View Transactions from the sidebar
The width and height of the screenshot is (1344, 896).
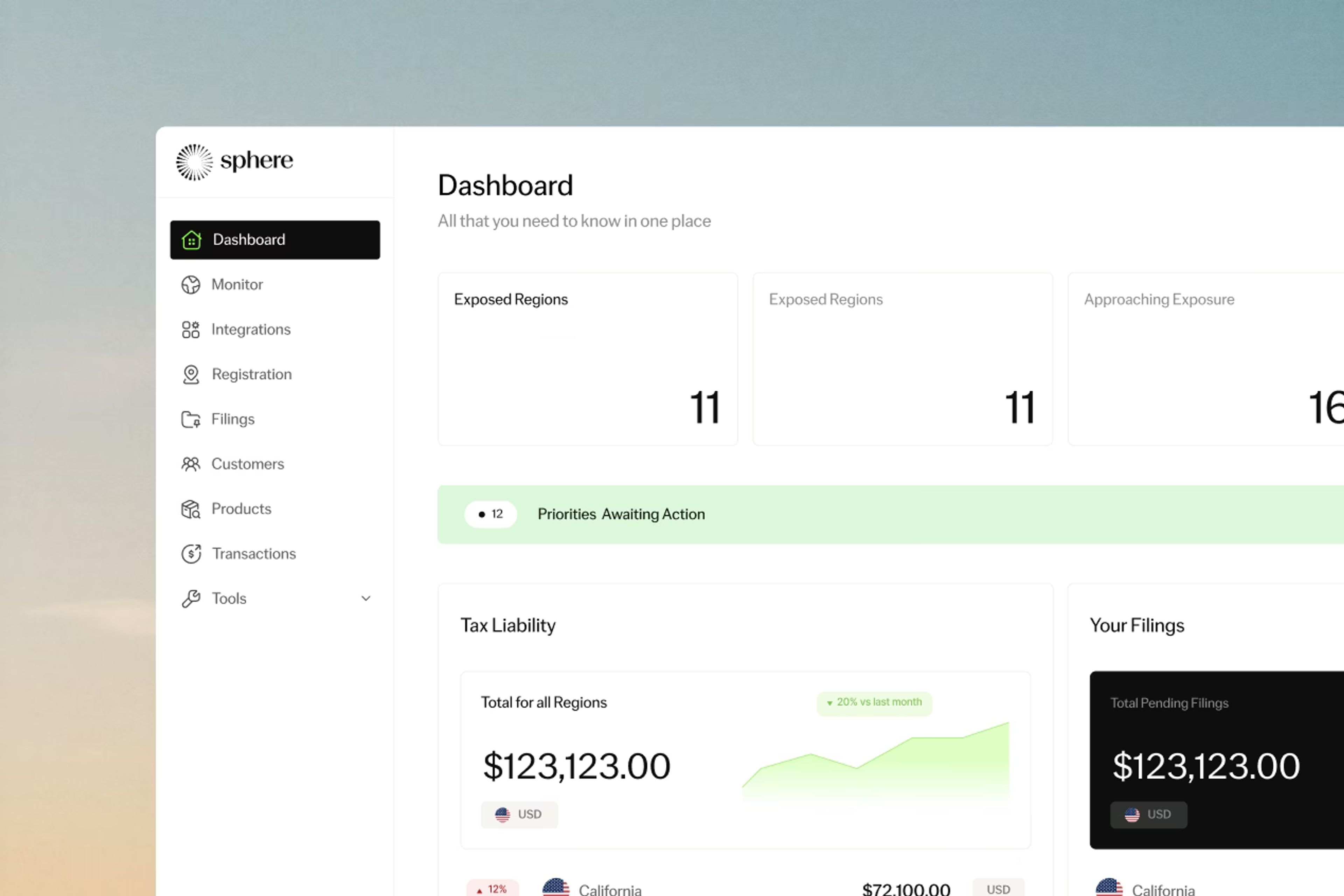tap(254, 554)
